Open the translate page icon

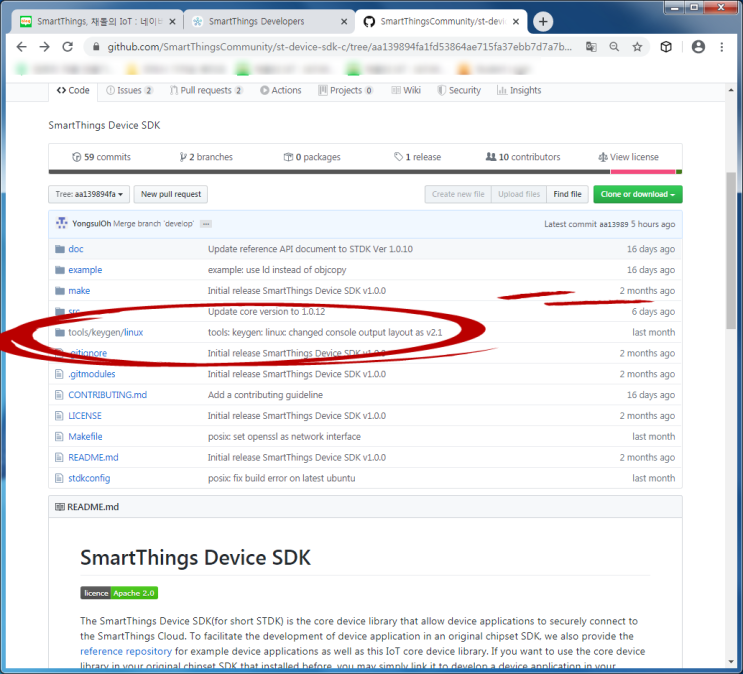click(x=591, y=46)
